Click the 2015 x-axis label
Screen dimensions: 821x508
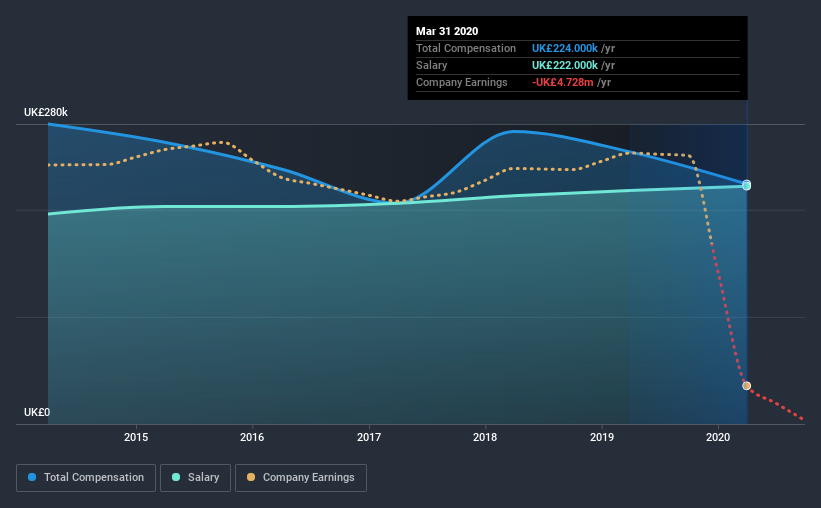tap(136, 437)
